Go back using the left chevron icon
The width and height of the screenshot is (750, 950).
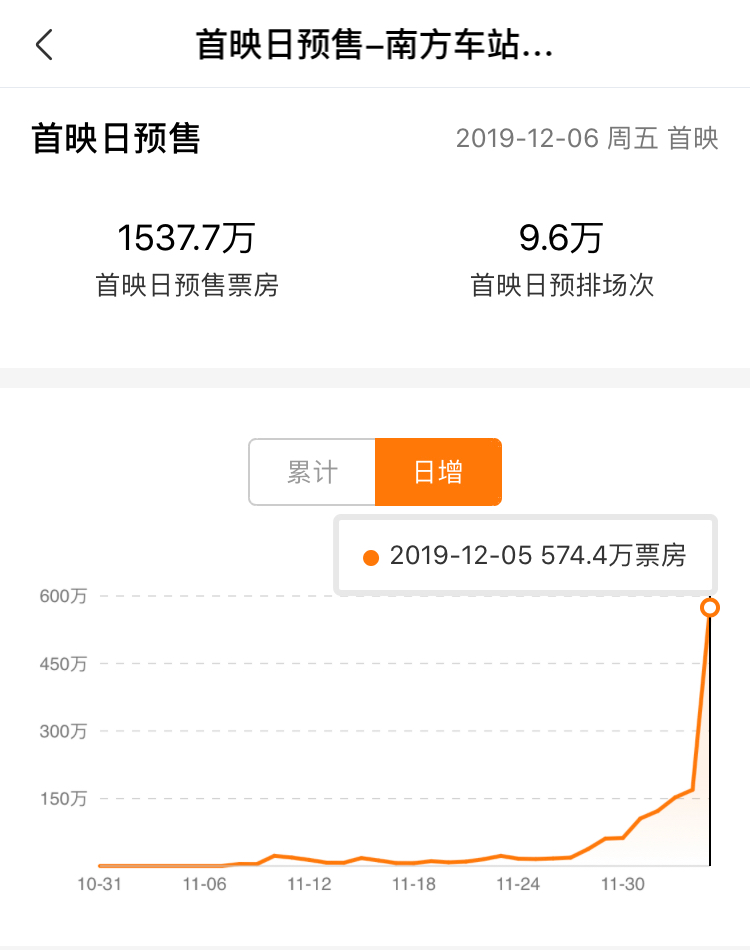pos(44,45)
